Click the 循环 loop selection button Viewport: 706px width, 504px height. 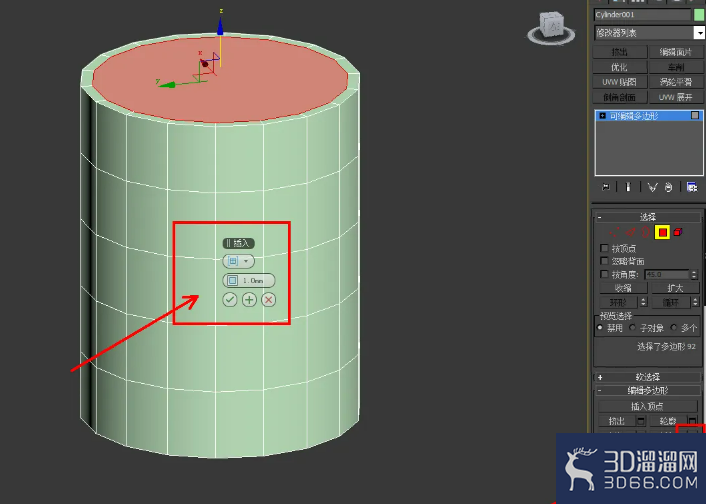click(x=671, y=302)
